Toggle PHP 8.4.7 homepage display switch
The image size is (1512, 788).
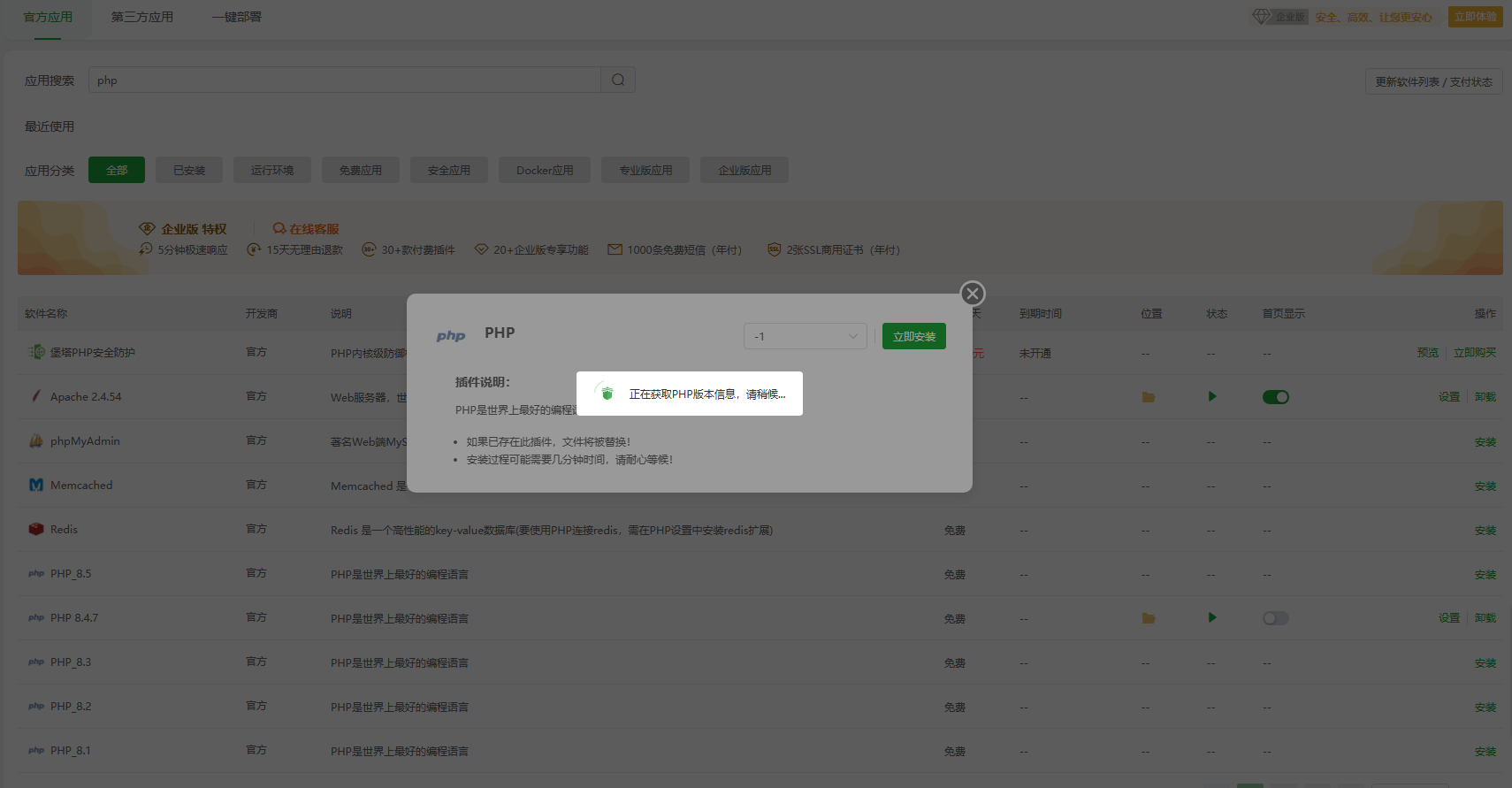1276,618
